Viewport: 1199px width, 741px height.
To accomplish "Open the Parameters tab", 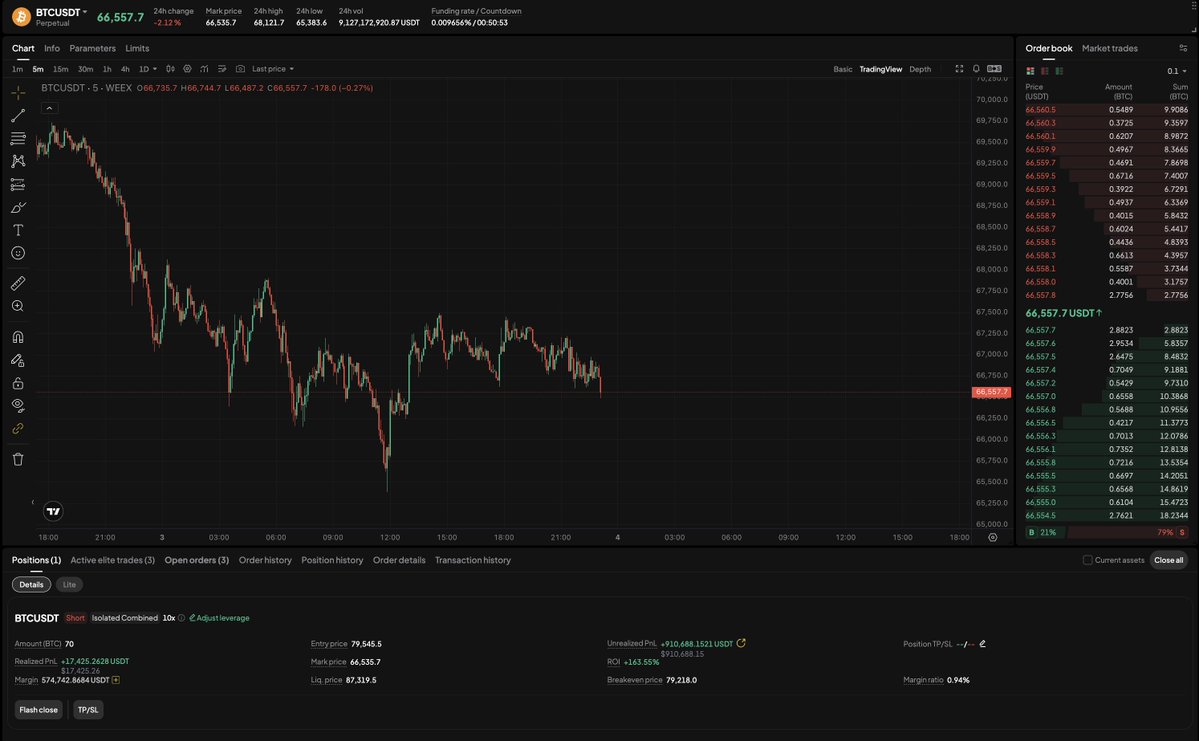I will (x=93, y=48).
